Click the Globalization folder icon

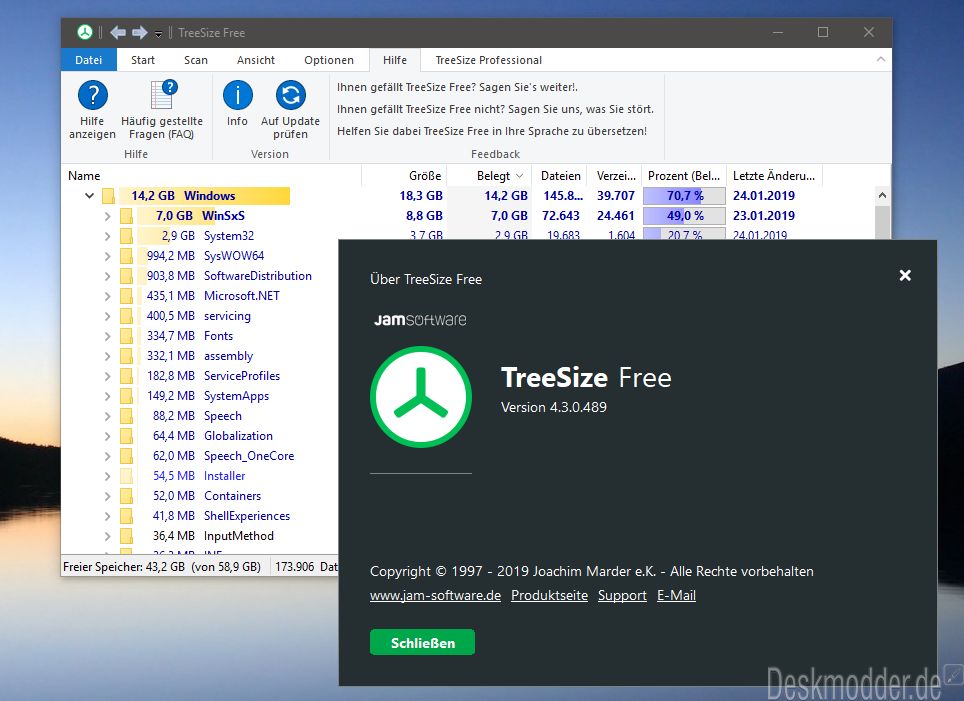tap(127, 436)
